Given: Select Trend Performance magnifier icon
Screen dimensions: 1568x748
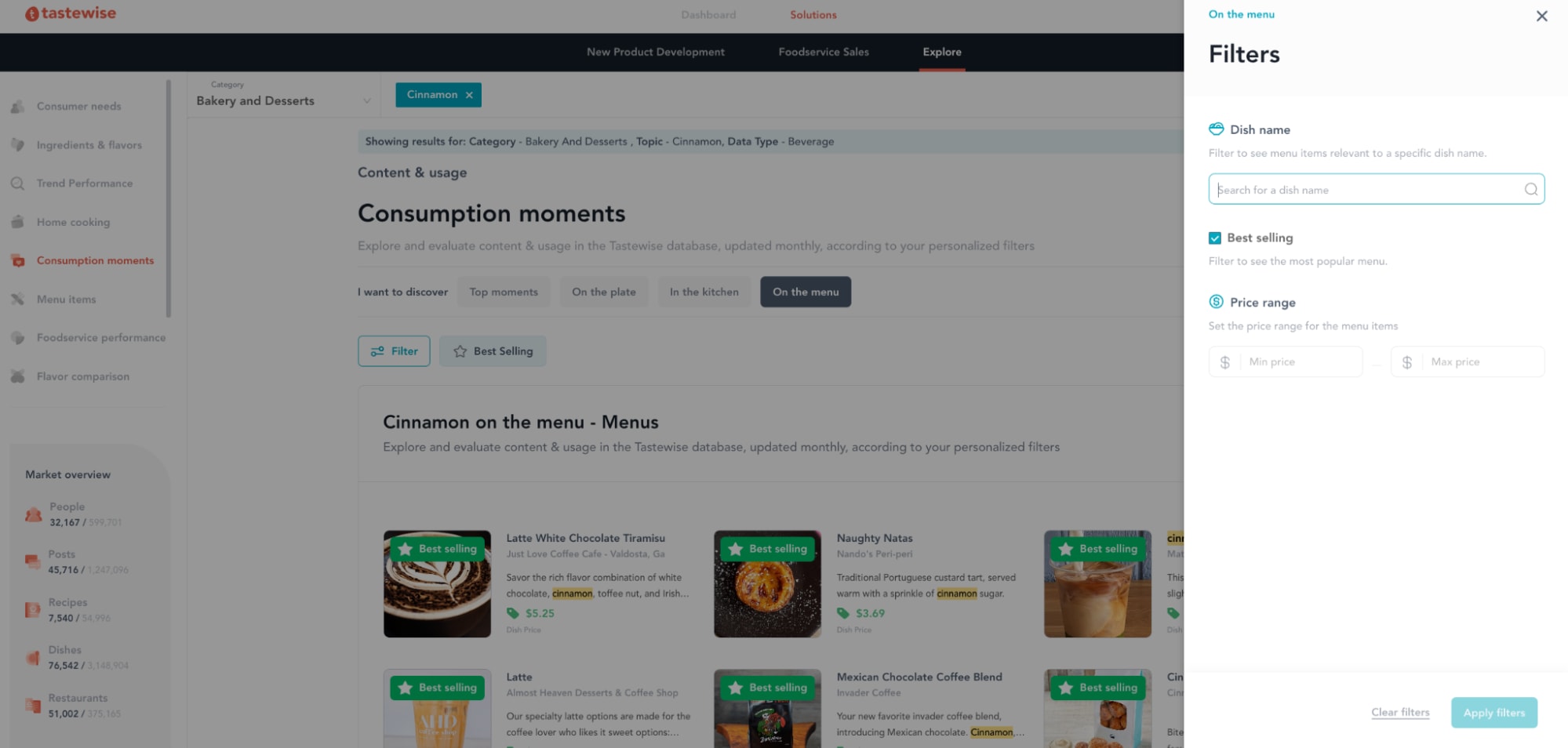Looking at the screenshot, I should click(x=18, y=183).
